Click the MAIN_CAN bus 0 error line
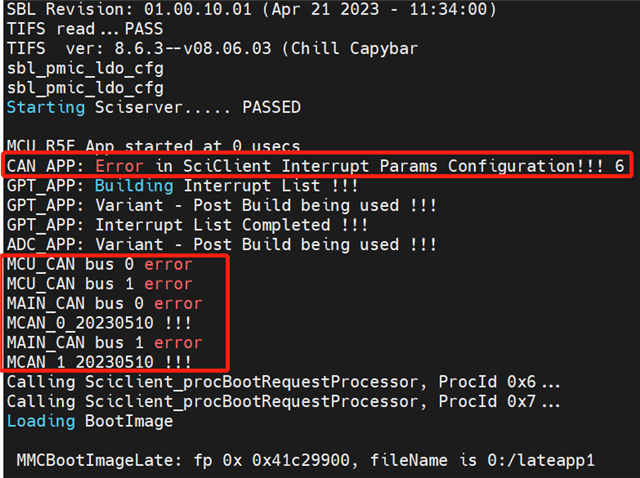 pyautogui.click(x=104, y=303)
